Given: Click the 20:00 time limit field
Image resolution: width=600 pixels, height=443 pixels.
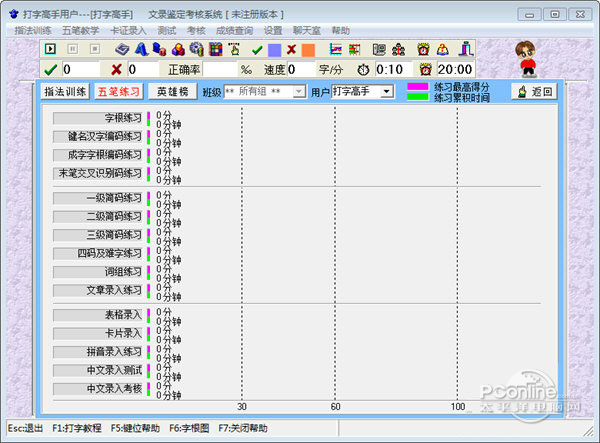Looking at the screenshot, I should 455,69.
